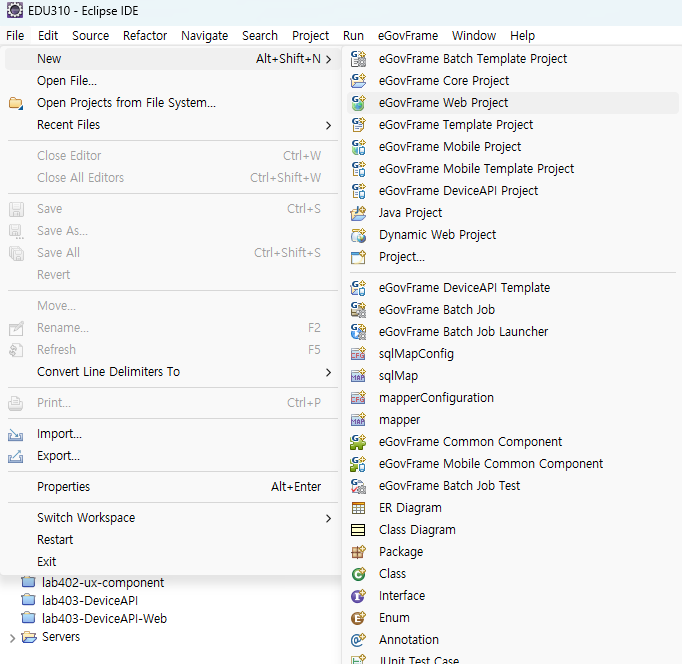Click the Export... icon in File menu

(16, 456)
